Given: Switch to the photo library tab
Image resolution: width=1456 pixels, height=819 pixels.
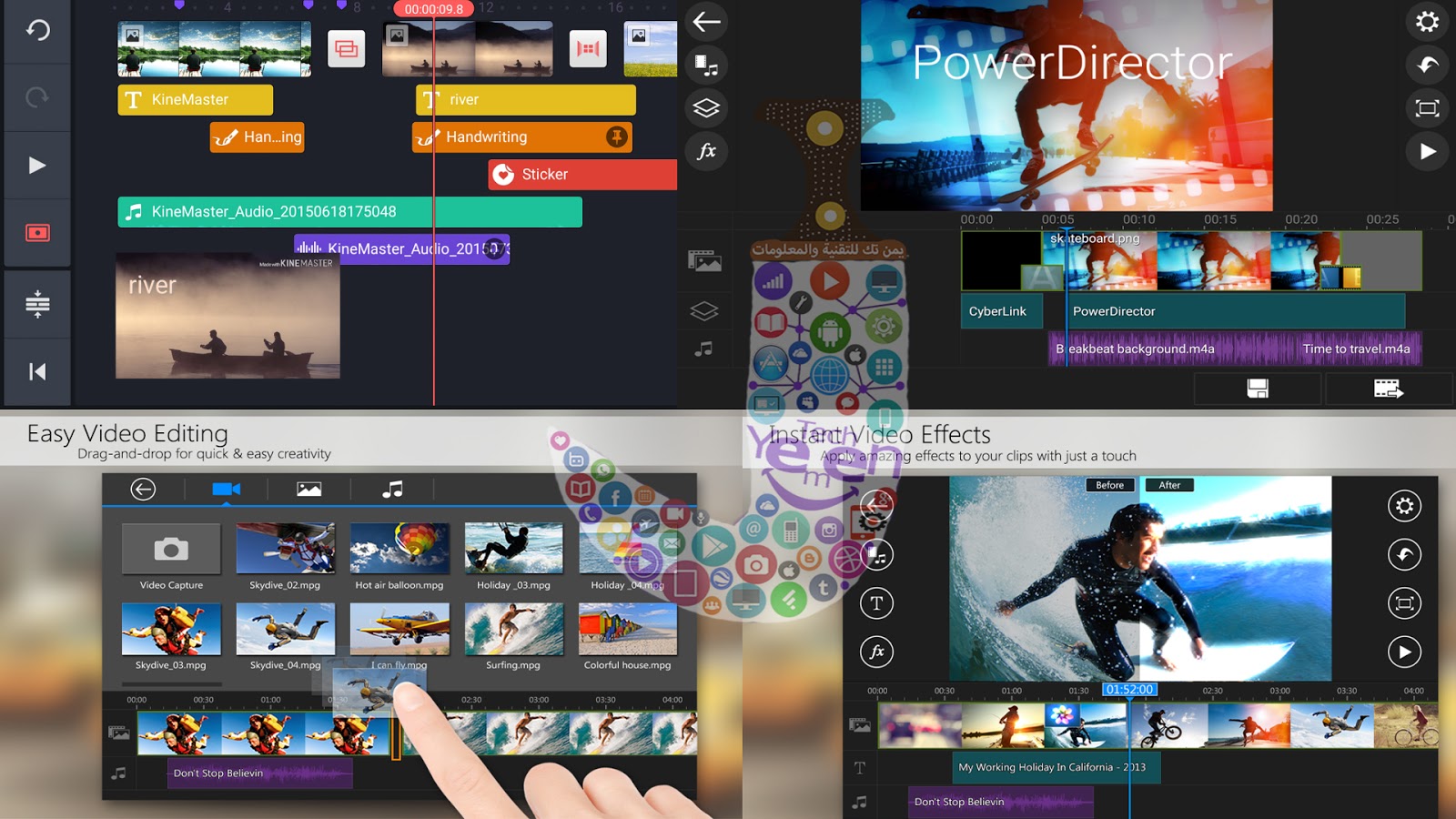Looking at the screenshot, I should pyautogui.click(x=308, y=490).
